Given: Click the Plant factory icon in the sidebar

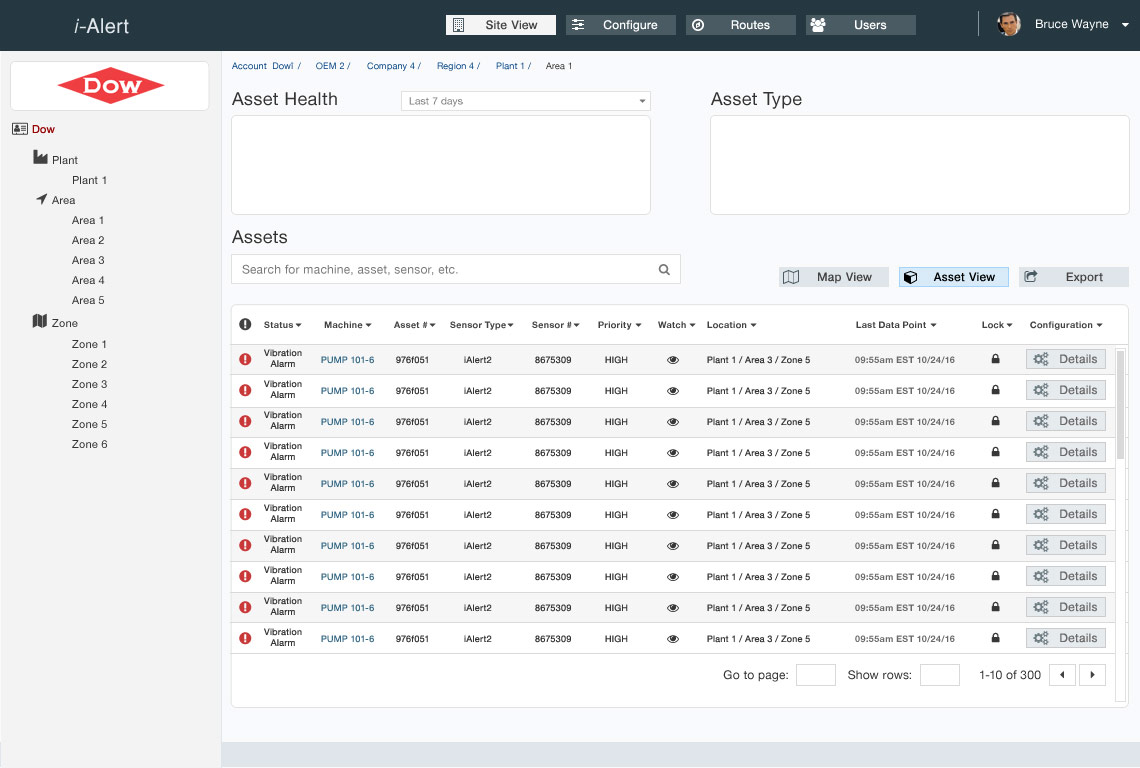Looking at the screenshot, I should [40, 158].
